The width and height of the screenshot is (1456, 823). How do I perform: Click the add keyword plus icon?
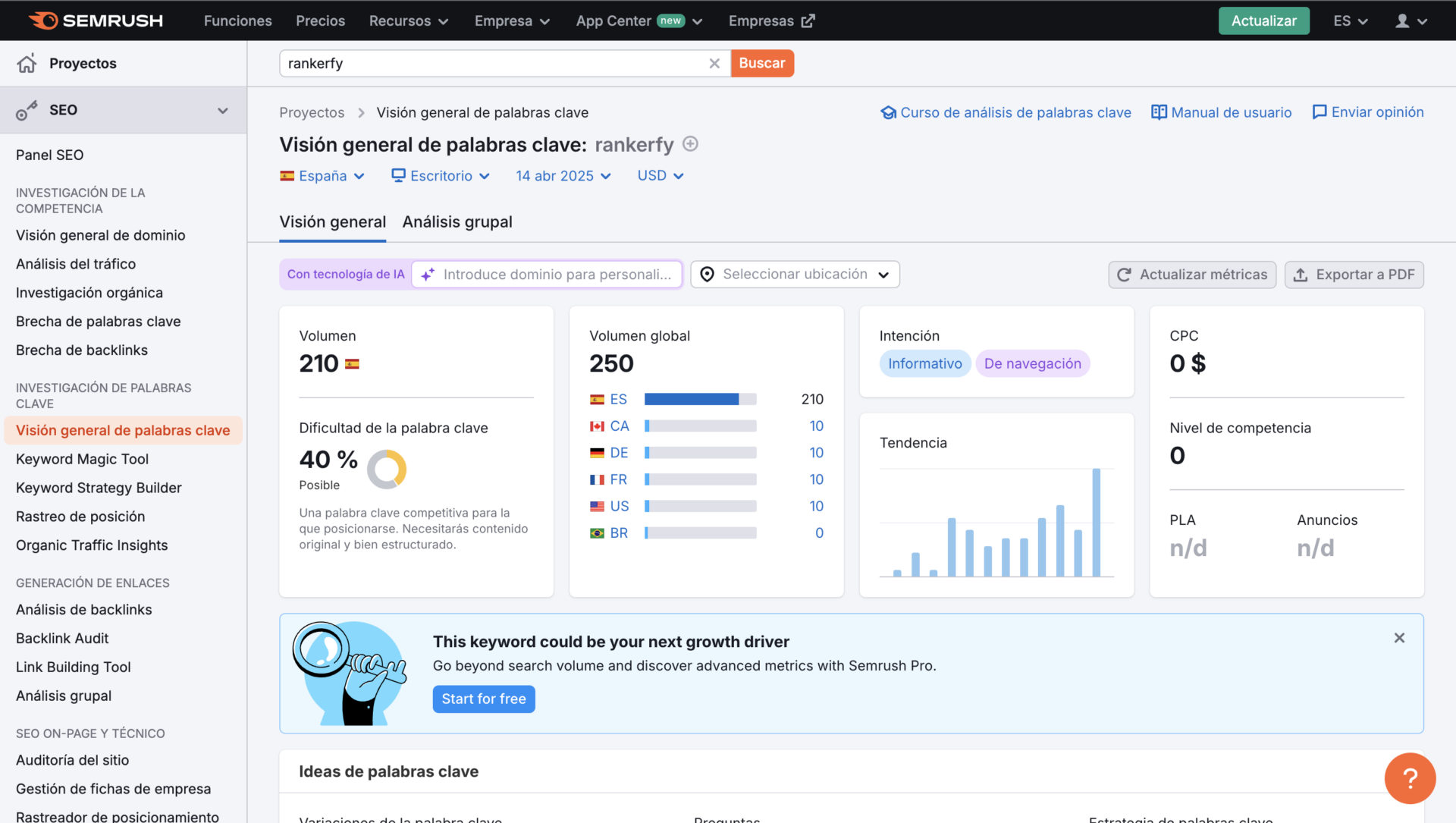(x=690, y=144)
